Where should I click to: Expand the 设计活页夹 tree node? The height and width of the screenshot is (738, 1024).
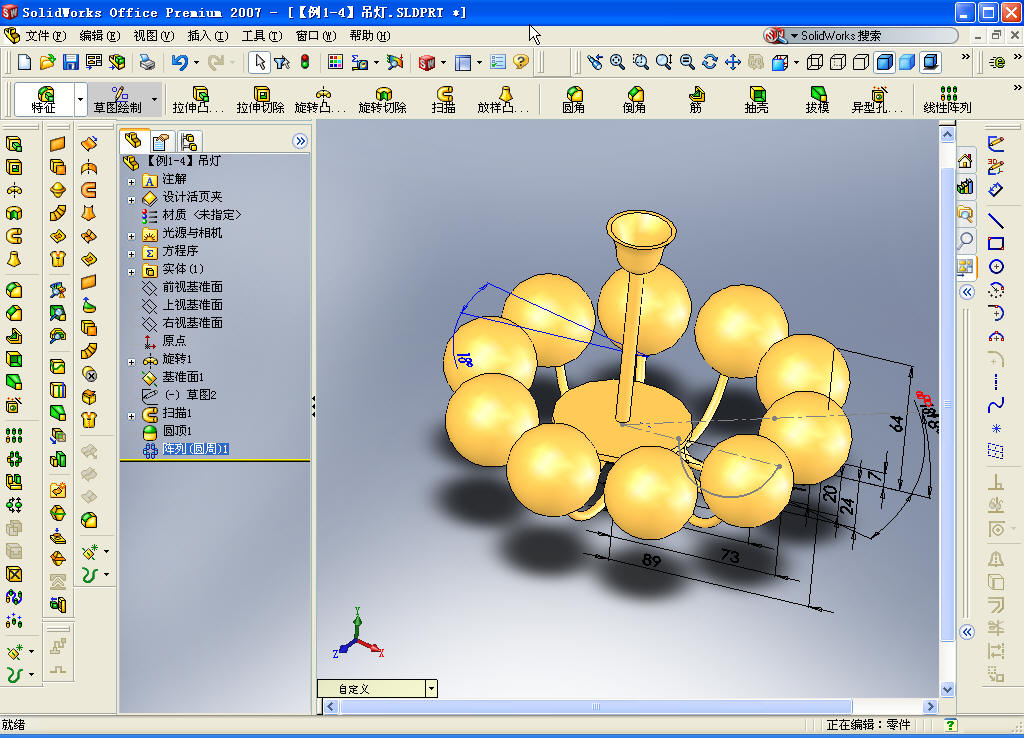pyautogui.click(x=131, y=200)
